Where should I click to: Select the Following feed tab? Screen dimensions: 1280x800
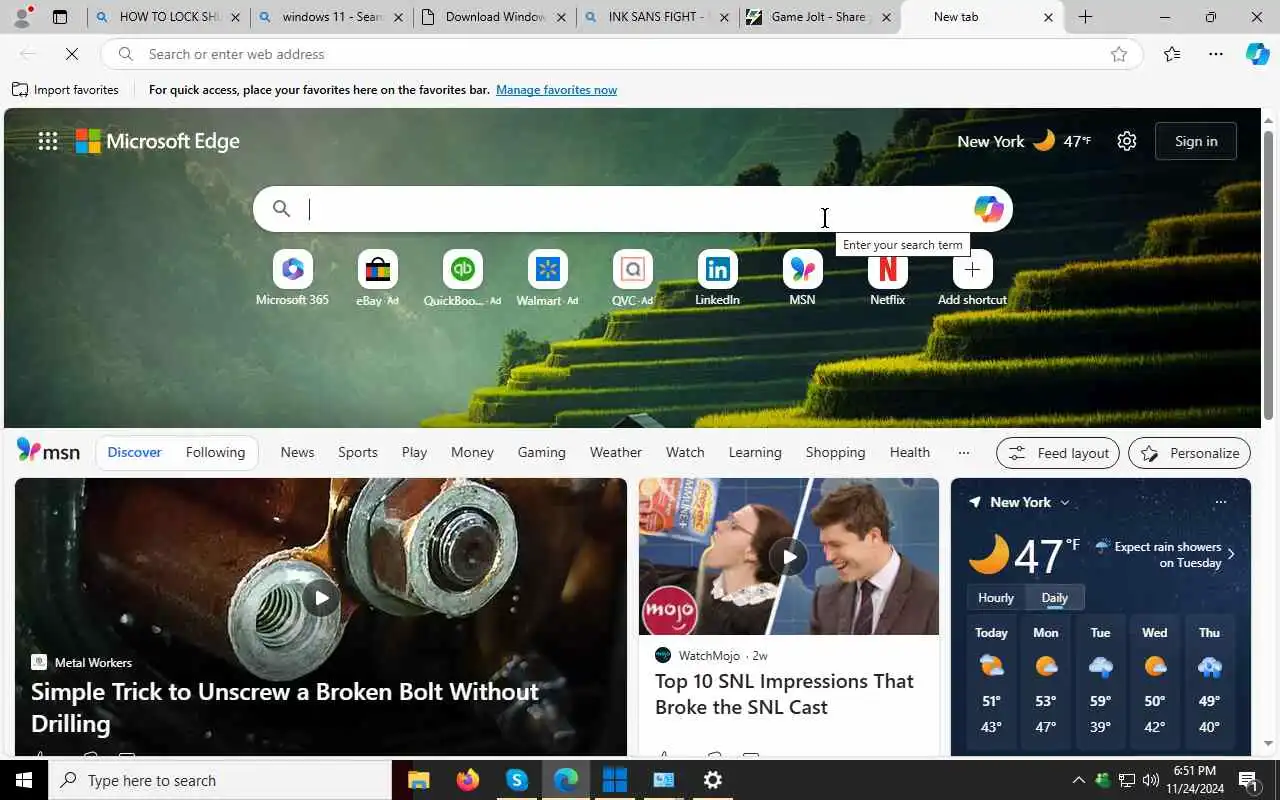coord(215,452)
